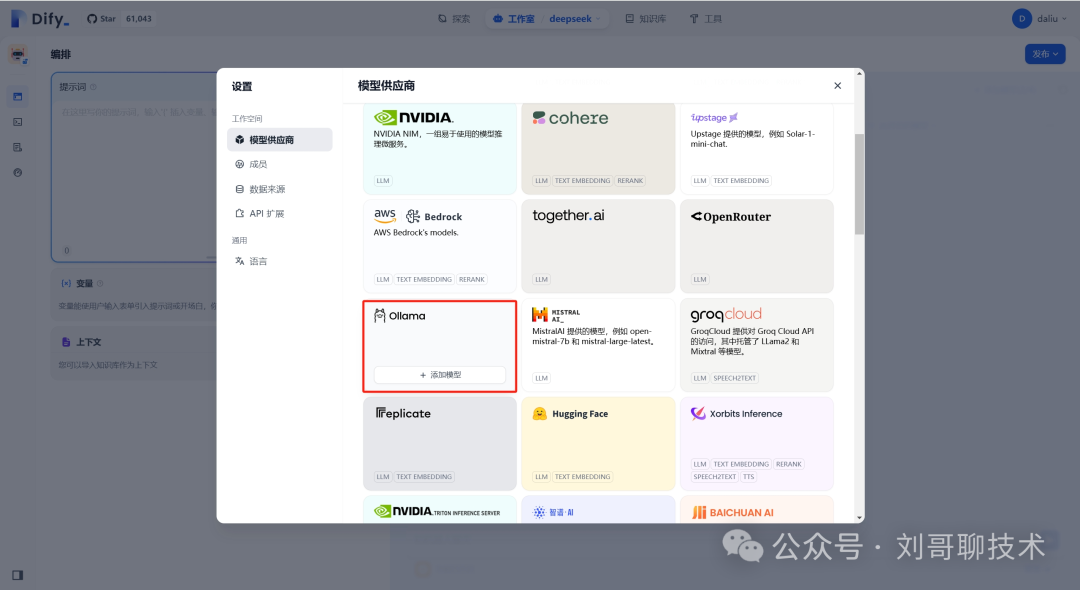Image resolution: width=1080 pixels, height=590 pixels.
Task: Open the 探索 tab
Action: click(455, 19)
